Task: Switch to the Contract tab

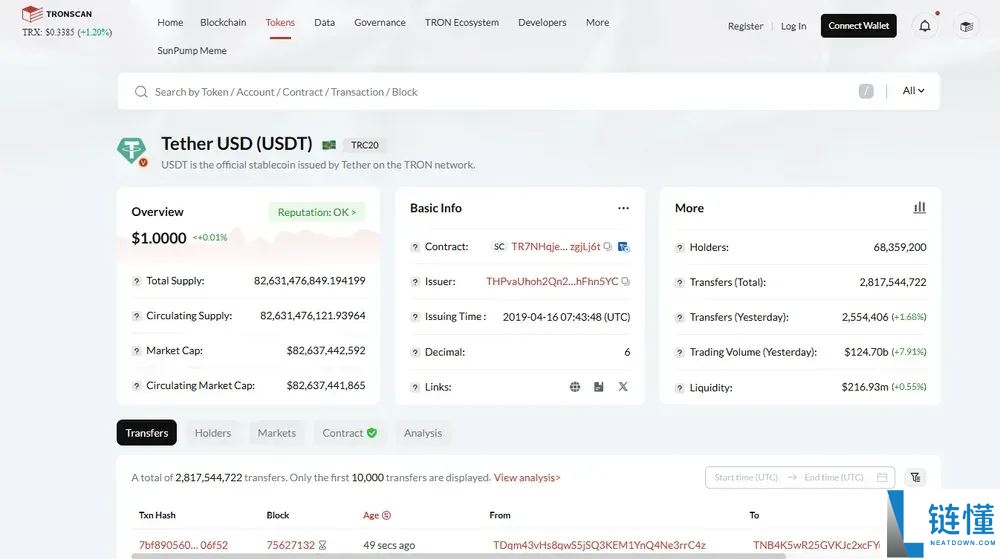Action: tap(349, 433)
